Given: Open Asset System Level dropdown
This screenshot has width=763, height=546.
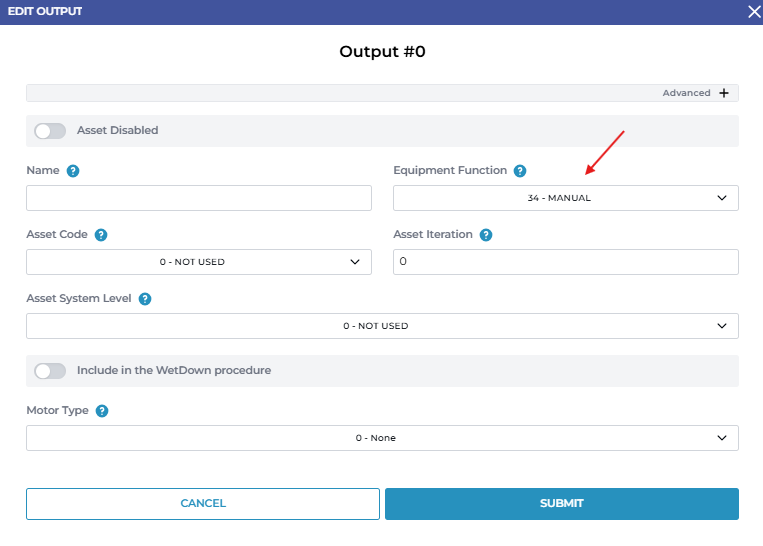Looking at the screenshot, I should tap(382, 326).
